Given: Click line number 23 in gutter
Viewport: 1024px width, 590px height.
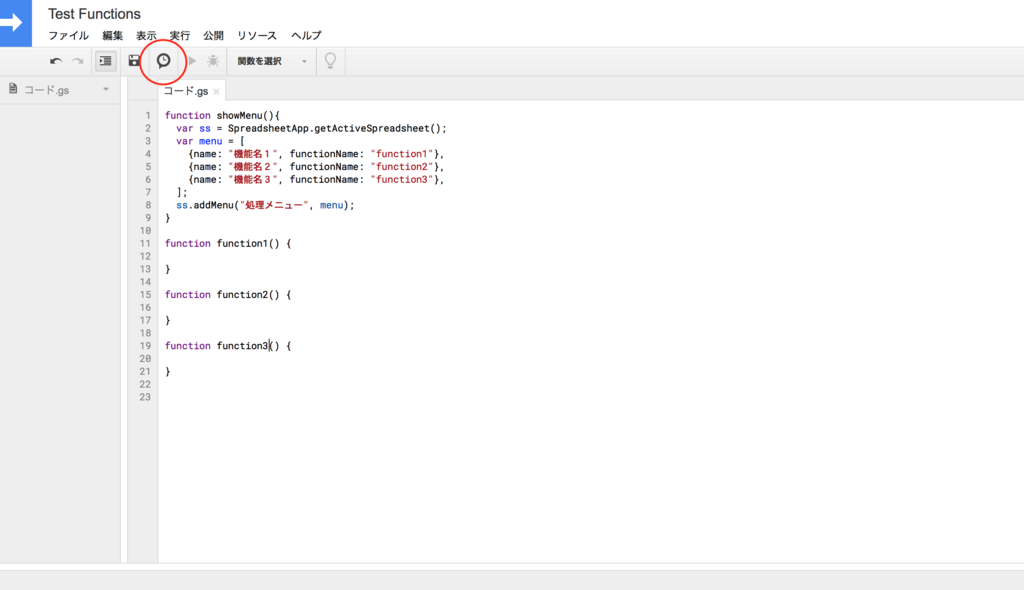Looking at the screenshot, I should [x=144, y=397].
